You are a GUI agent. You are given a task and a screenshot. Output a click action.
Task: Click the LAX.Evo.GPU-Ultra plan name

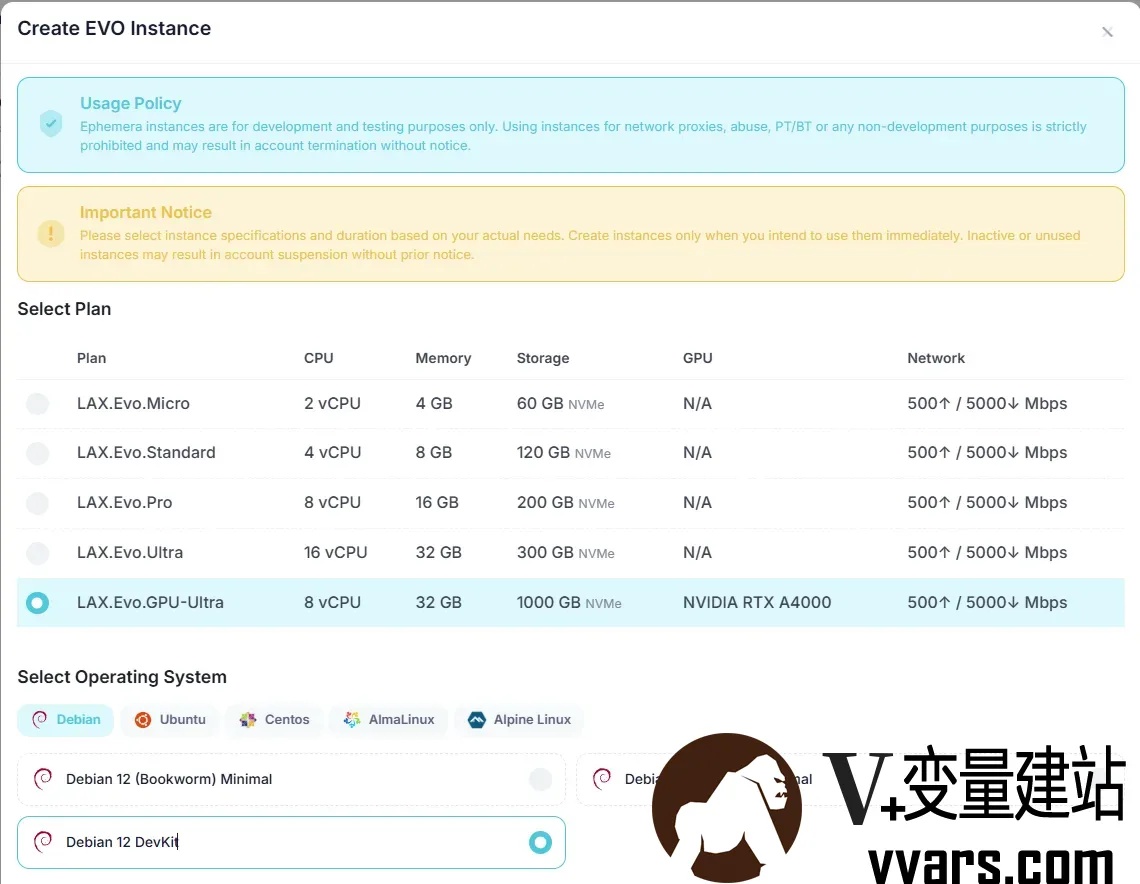[x=150, y=603]
